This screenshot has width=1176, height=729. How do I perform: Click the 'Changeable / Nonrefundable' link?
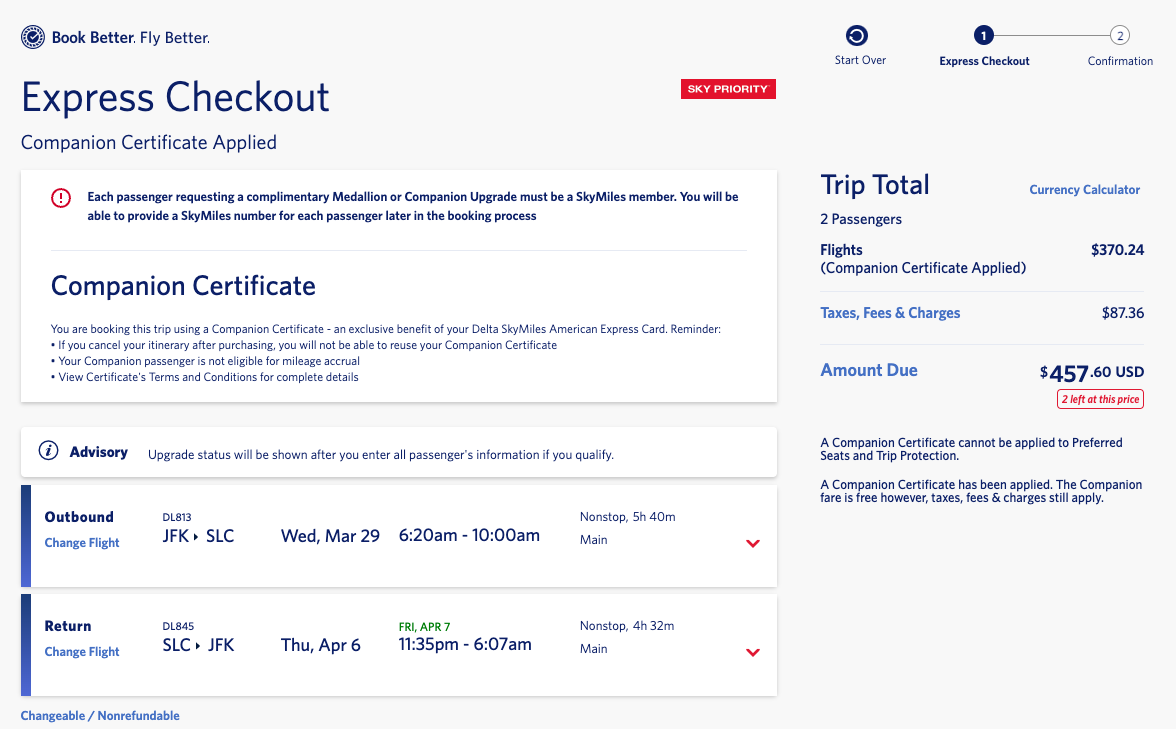pyautogui.click(x=99, y=716)
